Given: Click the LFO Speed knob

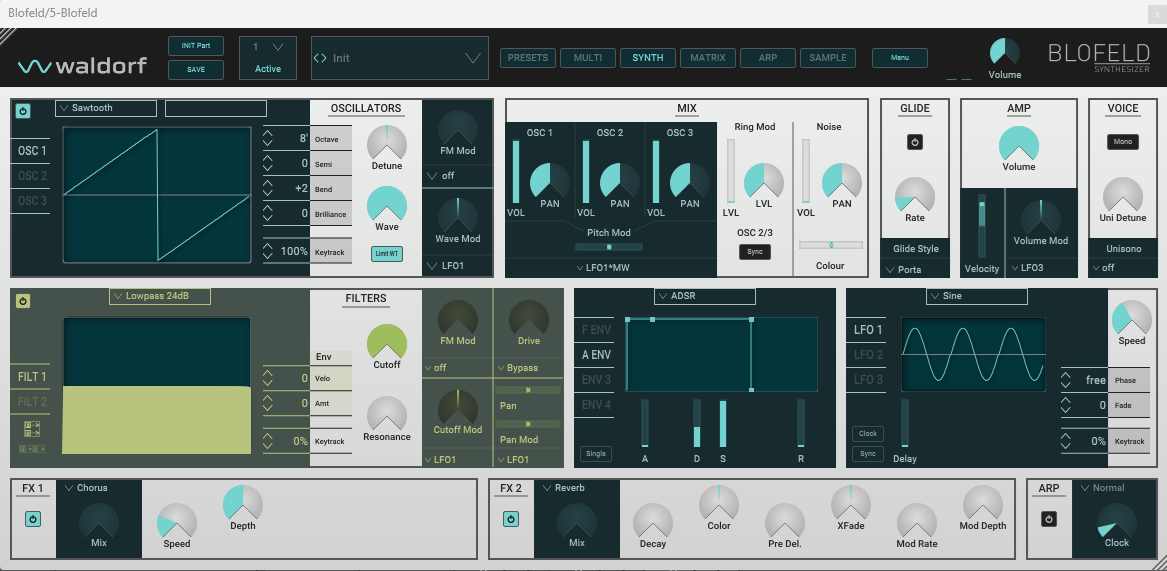Looking at the screenshot, I should (x=1131, y=319).
